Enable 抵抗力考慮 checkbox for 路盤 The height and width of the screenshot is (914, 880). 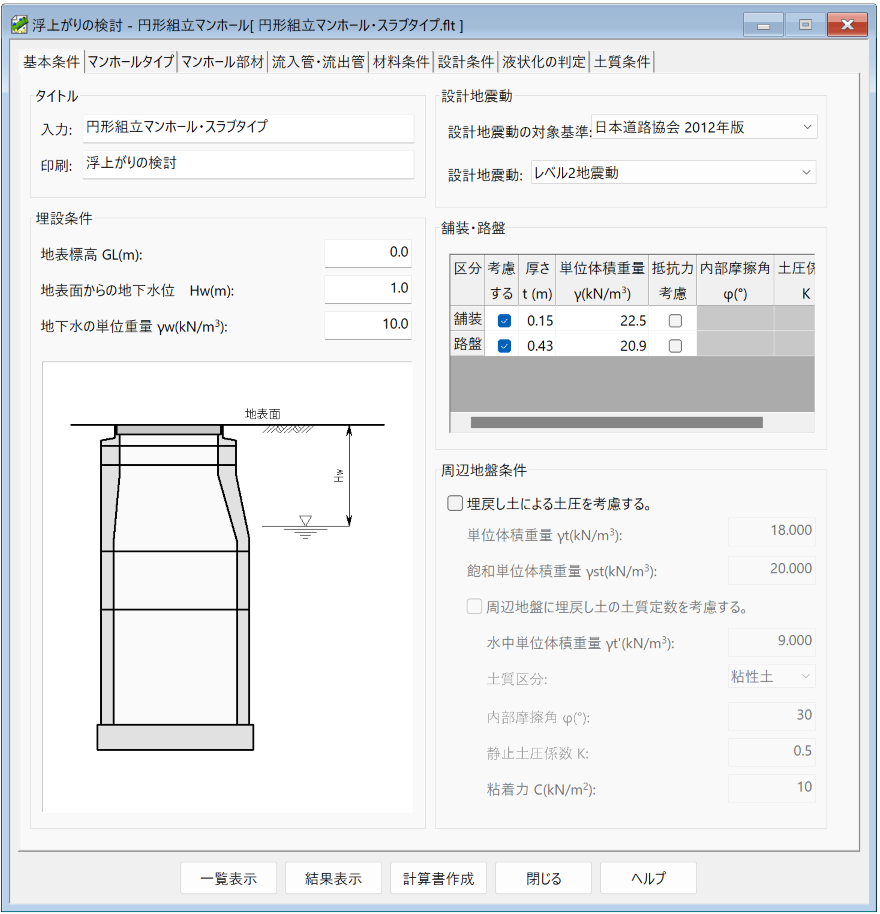(x=675, y=346)
